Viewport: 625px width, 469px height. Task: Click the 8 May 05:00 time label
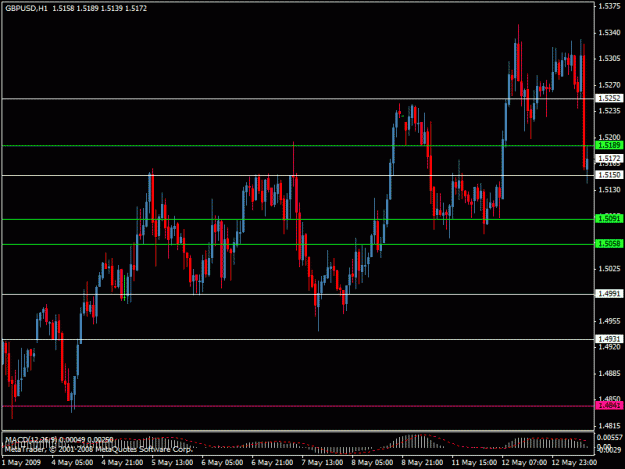pyautogui.click(x=372, y=463)
